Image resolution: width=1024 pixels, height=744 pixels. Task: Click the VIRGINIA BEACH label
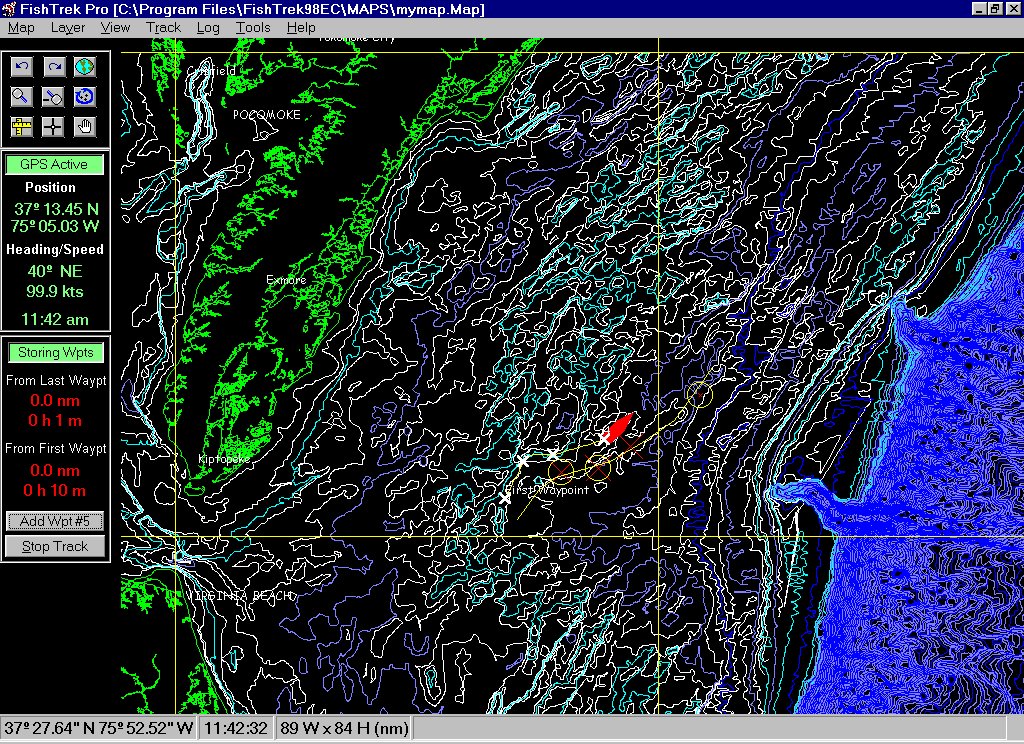tap(241, 596)
